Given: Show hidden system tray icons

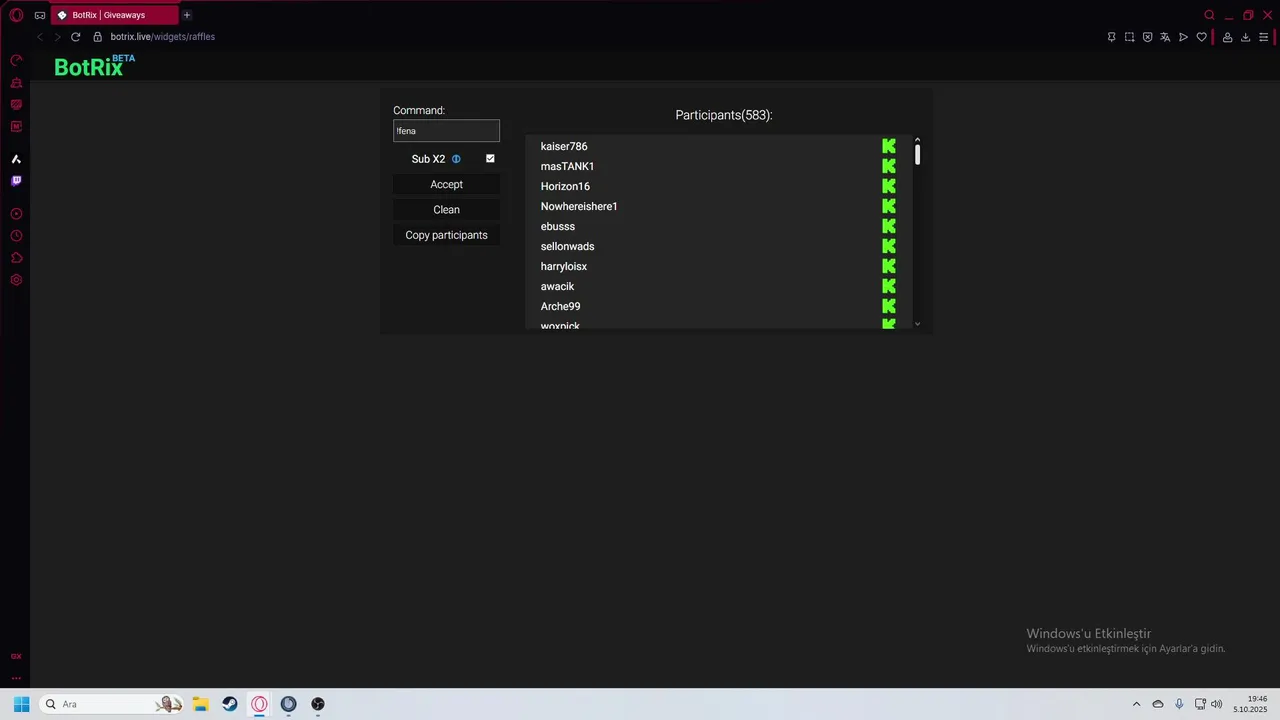Looking at the screenshot, I should point(1136,704).
